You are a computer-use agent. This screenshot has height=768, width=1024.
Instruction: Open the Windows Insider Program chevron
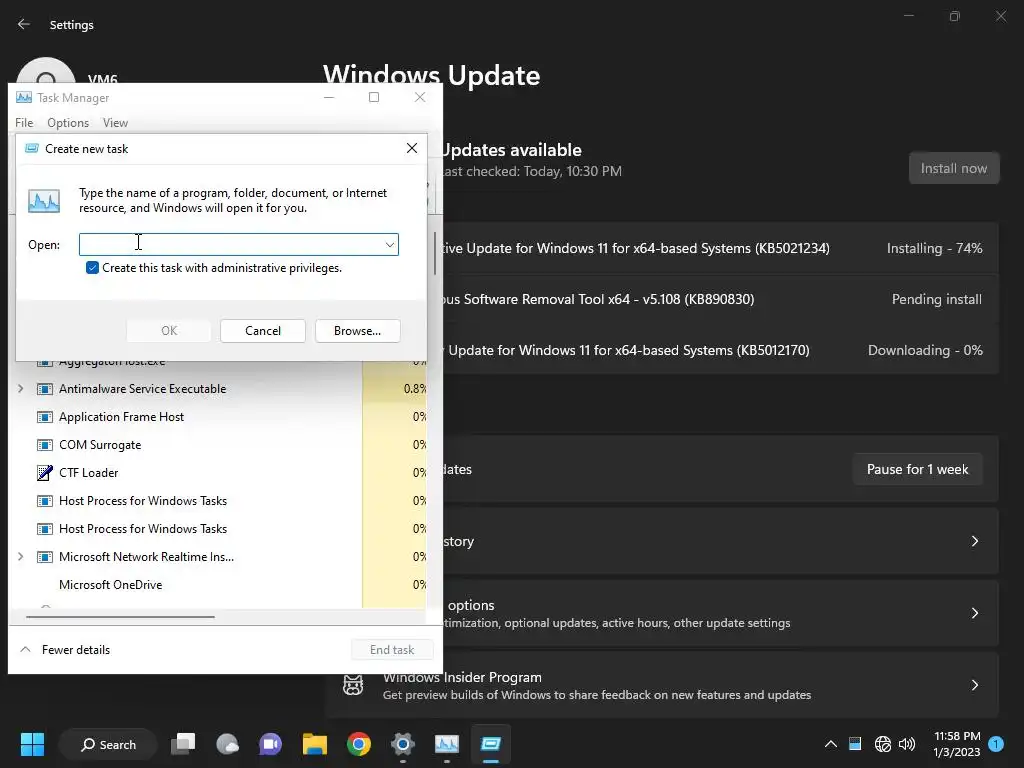[x=974, y=684]
